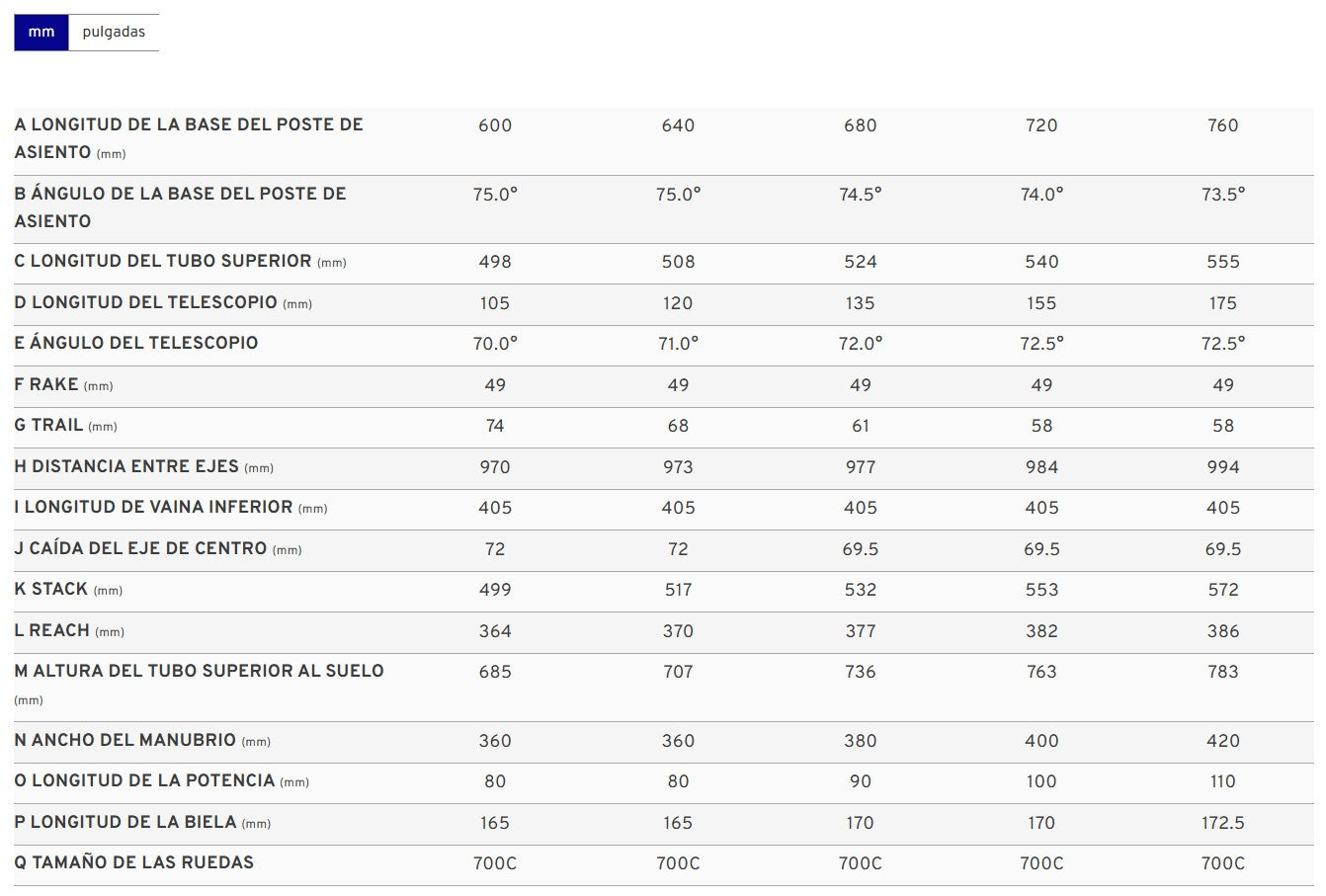Click the 172.5 crank length value
Image resolution: width=1326 pixels, height=896 pixels.
[1222, 823]
